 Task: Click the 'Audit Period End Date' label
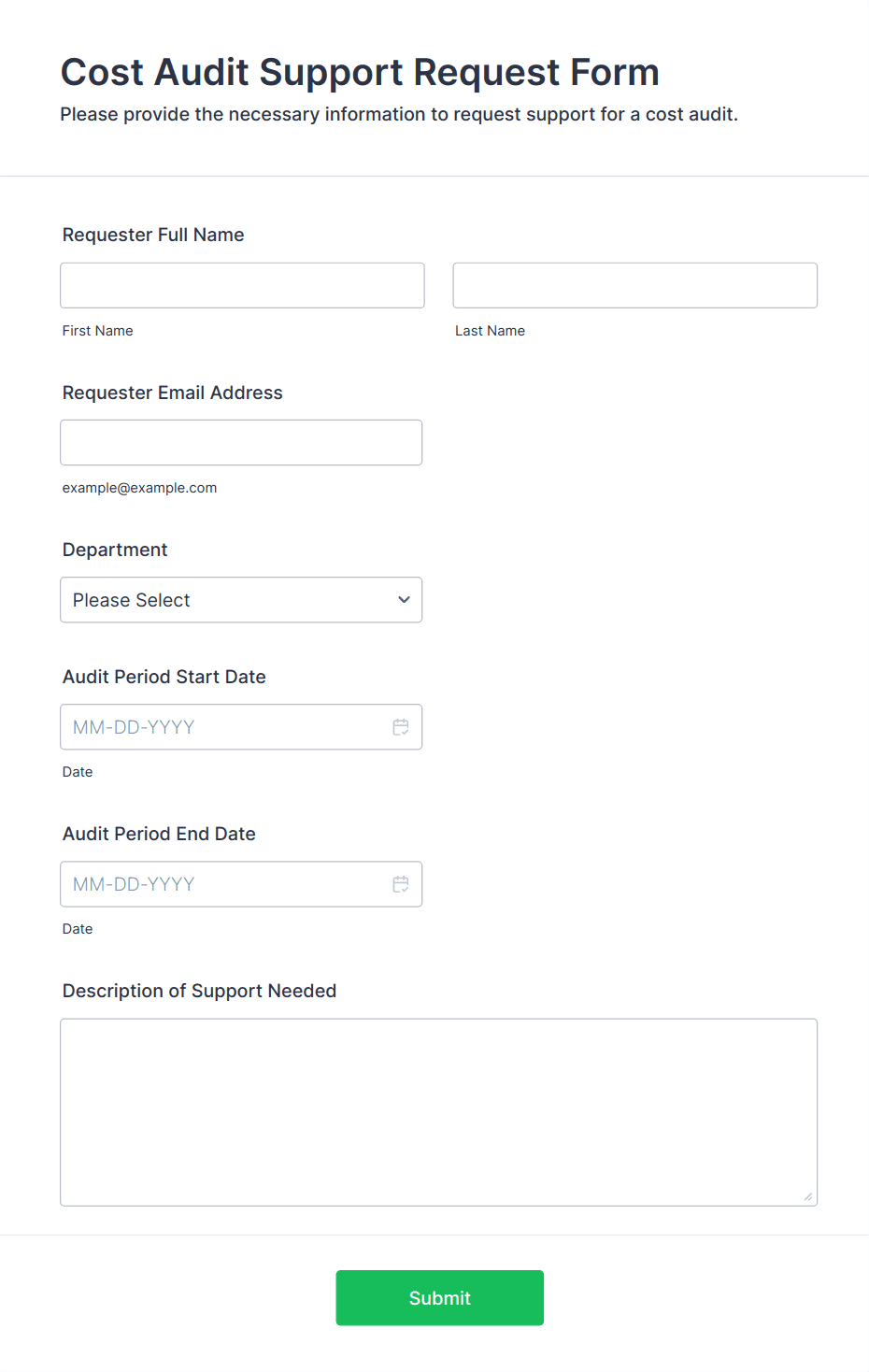(x=159, y=834)
